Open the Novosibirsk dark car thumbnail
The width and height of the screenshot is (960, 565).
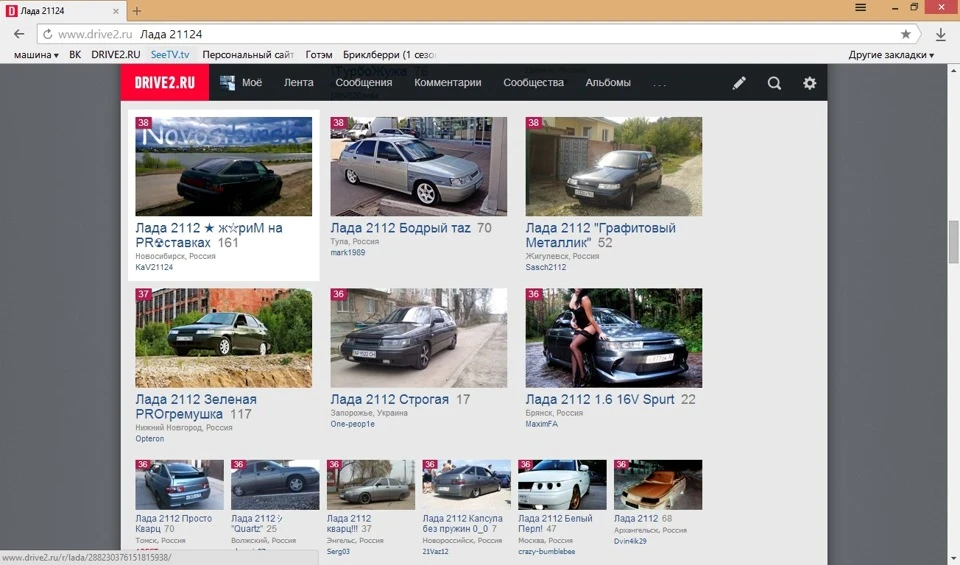223,167
